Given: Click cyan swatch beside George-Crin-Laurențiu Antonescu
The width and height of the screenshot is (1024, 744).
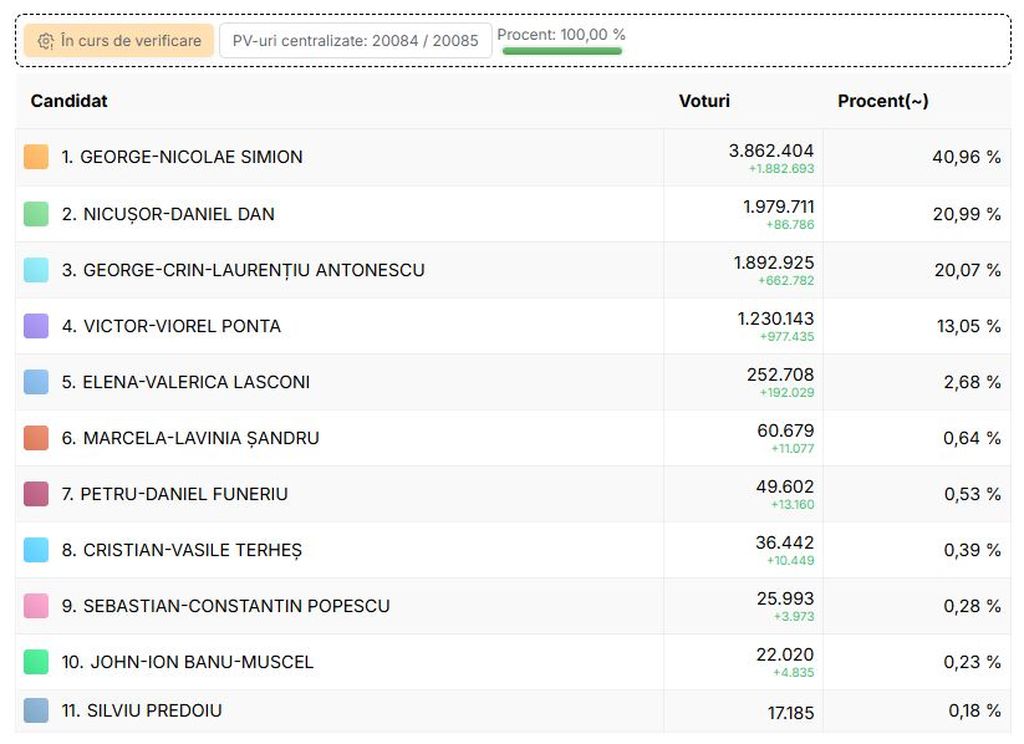Looking at the screenshot, I should 36,270.
